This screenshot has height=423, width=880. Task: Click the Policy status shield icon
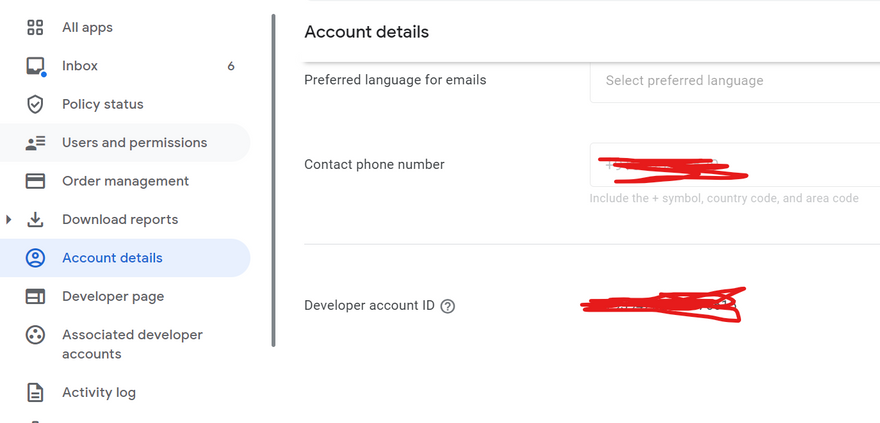coord(35,104)
